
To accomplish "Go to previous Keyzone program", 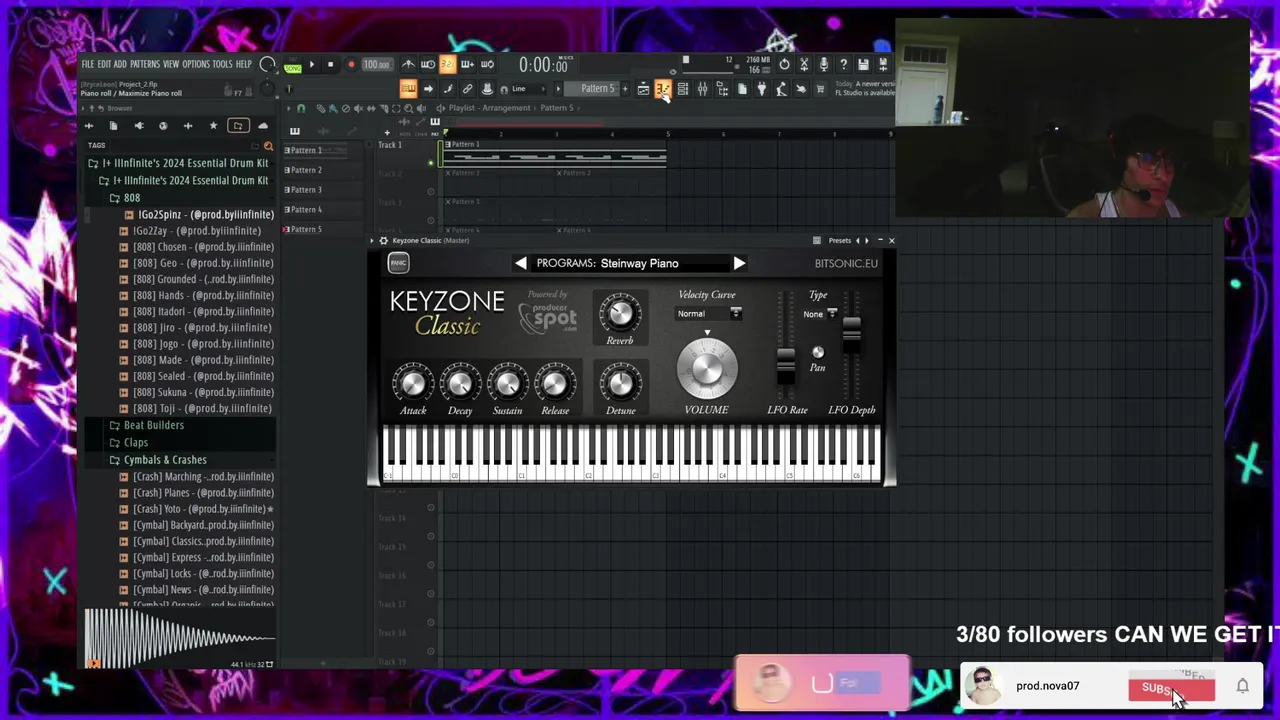I will [x=521, y=263].
